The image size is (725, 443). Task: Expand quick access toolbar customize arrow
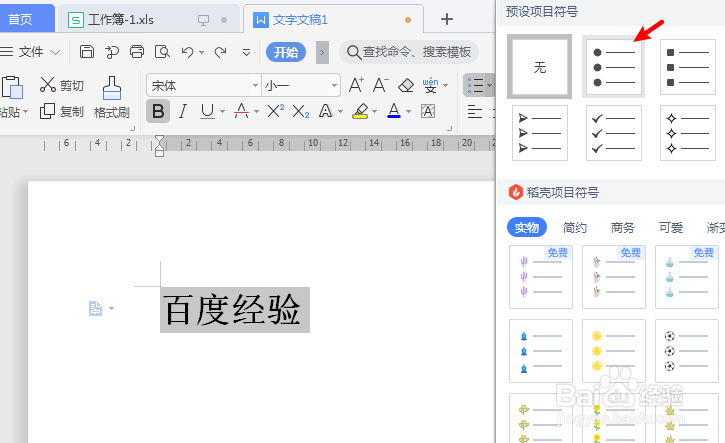246,52
